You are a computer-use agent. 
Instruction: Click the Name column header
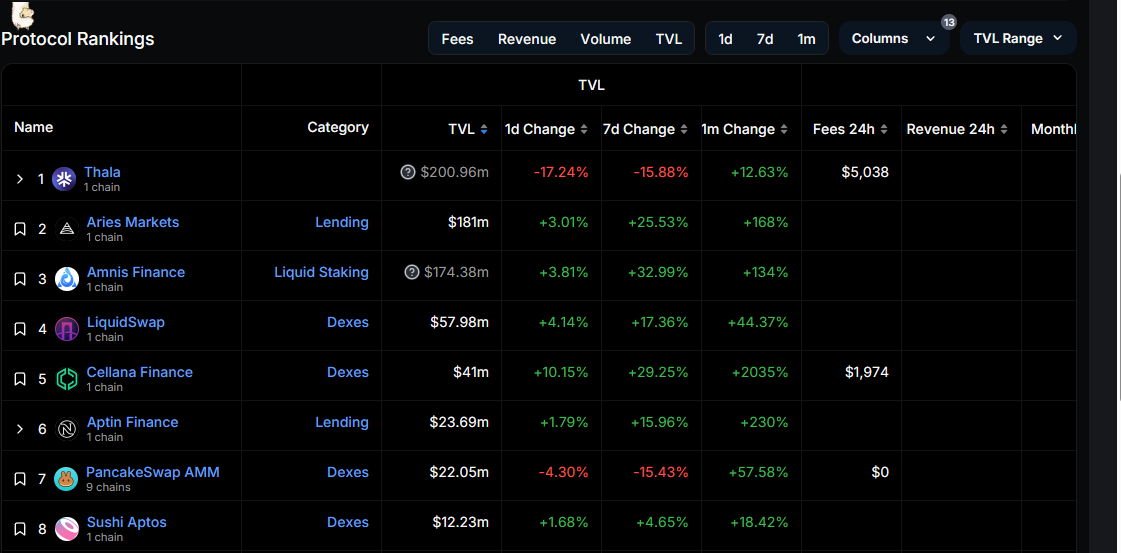(34, 127)
